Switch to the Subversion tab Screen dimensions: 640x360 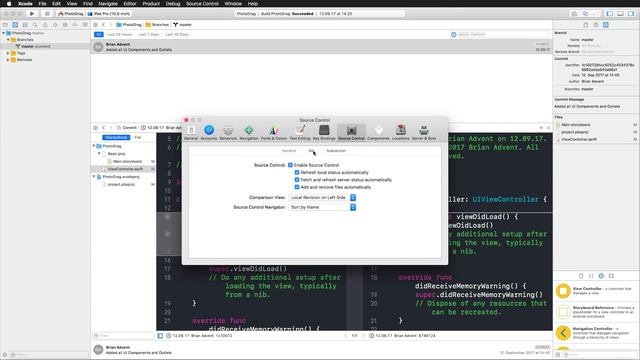click(336, 151)
